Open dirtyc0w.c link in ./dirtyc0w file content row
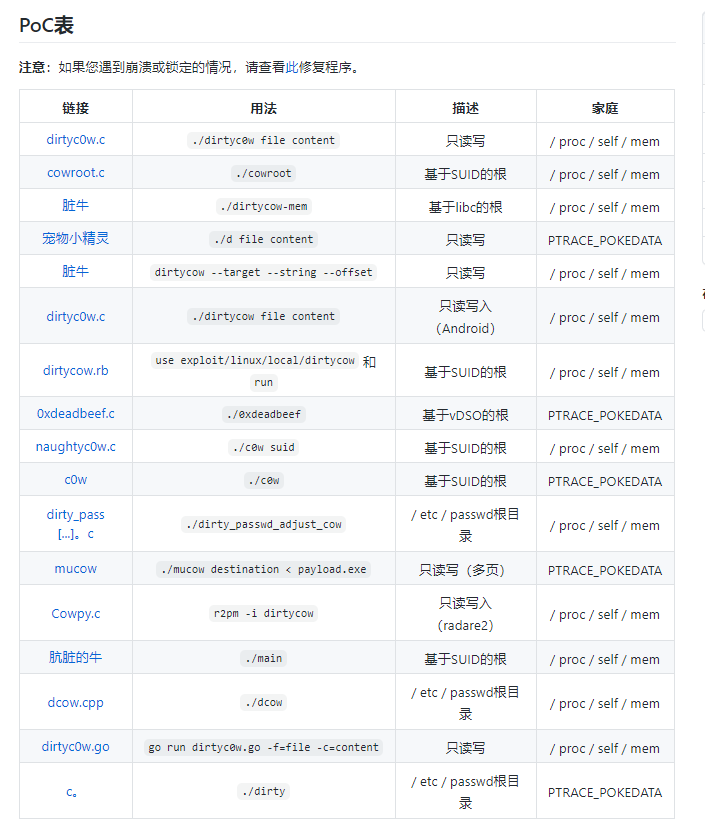705x837 pixels. point(76,139)
